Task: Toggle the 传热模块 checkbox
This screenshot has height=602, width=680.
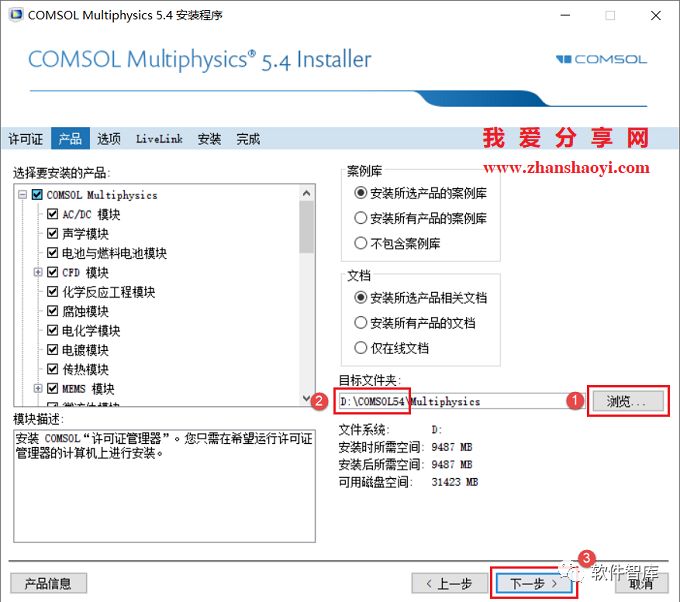Action: [52, 369]
